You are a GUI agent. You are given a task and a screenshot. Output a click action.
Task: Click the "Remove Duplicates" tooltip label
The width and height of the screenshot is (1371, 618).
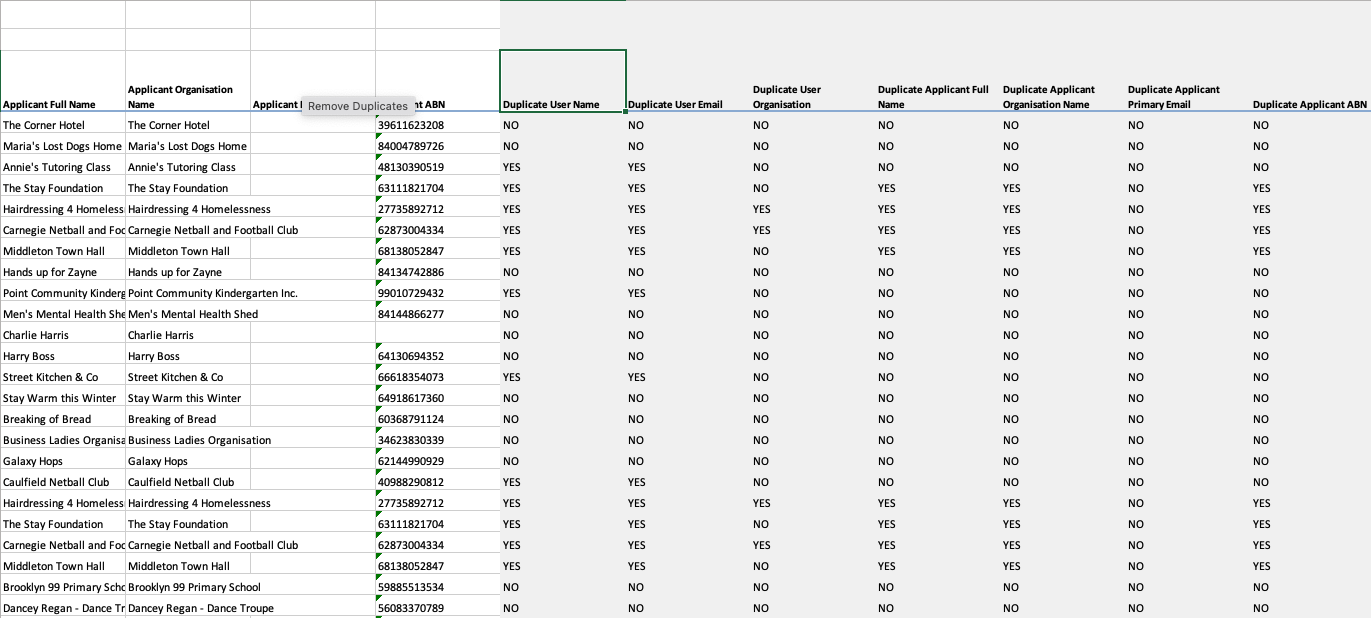[x=357, y=106]
